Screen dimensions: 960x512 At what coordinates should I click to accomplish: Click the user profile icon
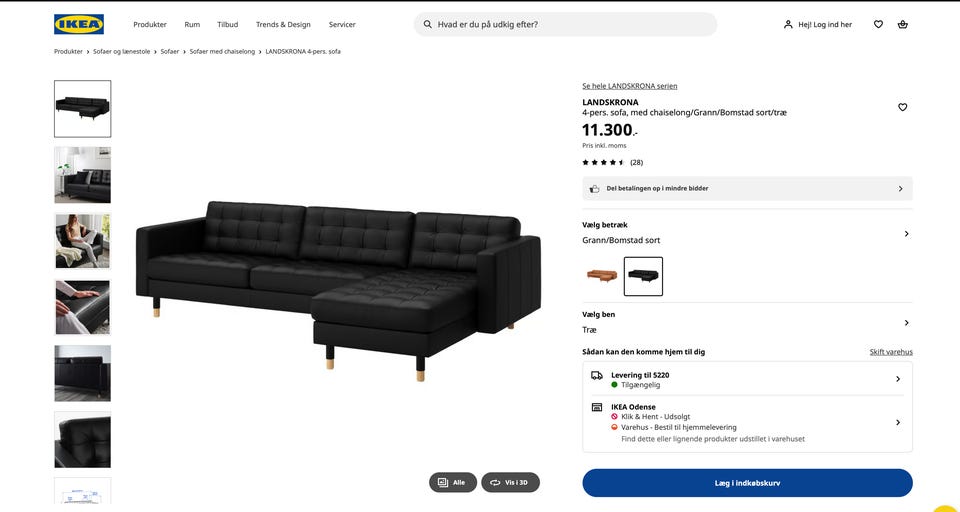[x=788, y=24]
